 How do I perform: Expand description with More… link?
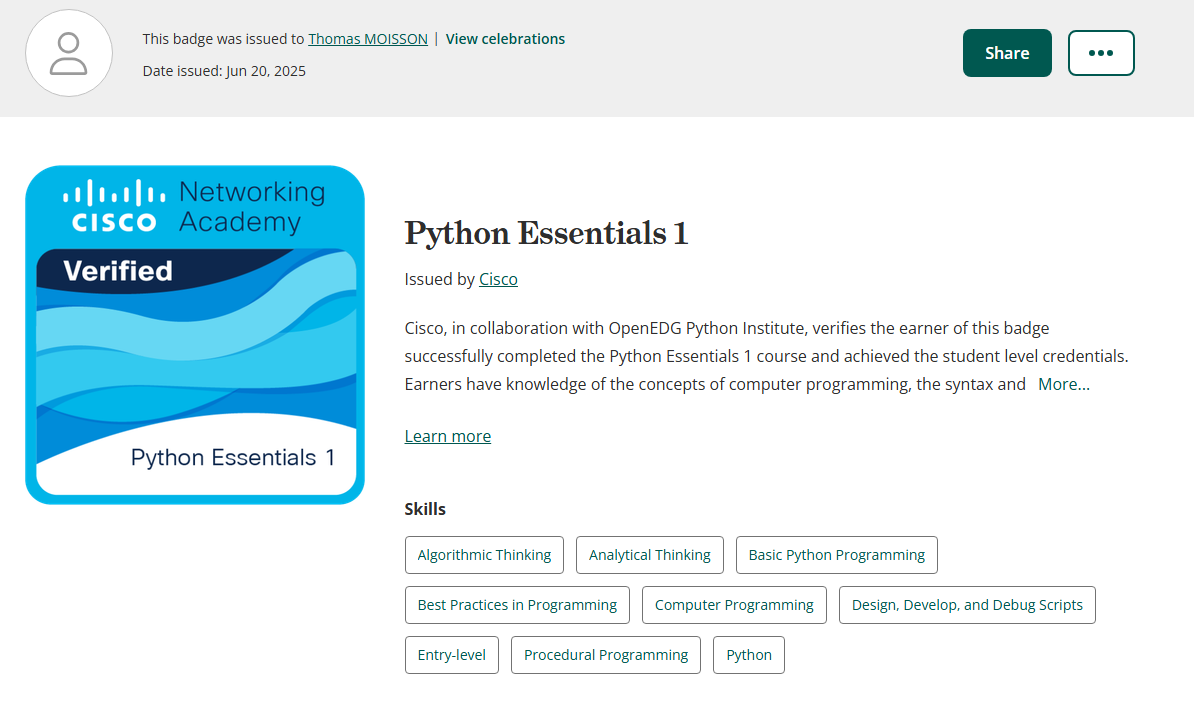tap(1063, 384)
